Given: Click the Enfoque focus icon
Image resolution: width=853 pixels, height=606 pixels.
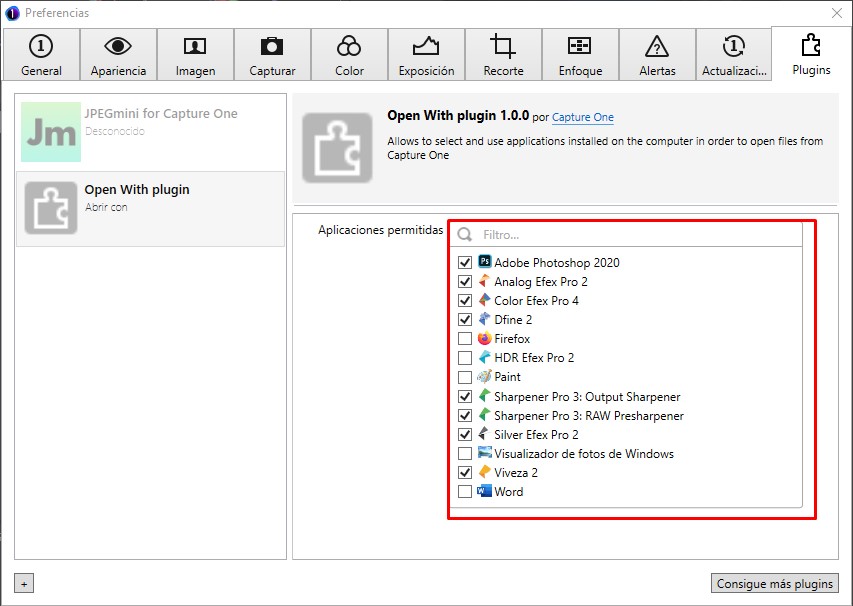Looking at the screenshot, I should (x=580, y=47).
